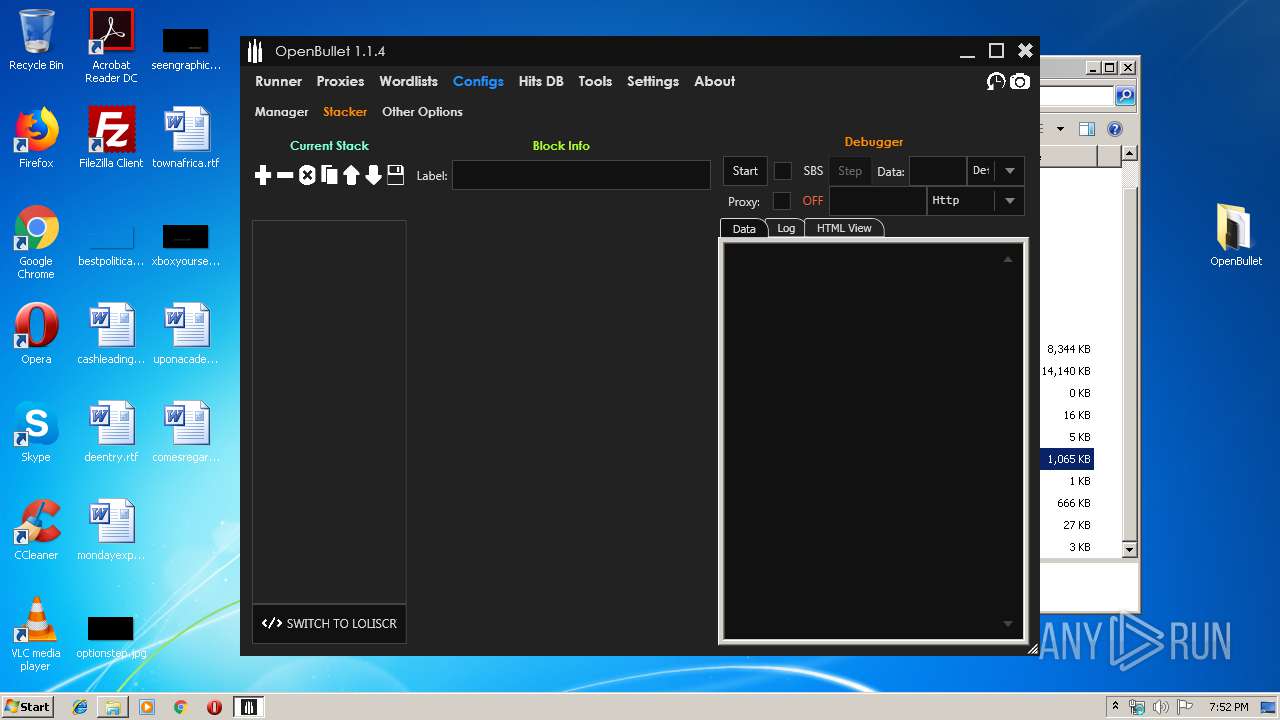Click the proxy address input field

(877, 201)
